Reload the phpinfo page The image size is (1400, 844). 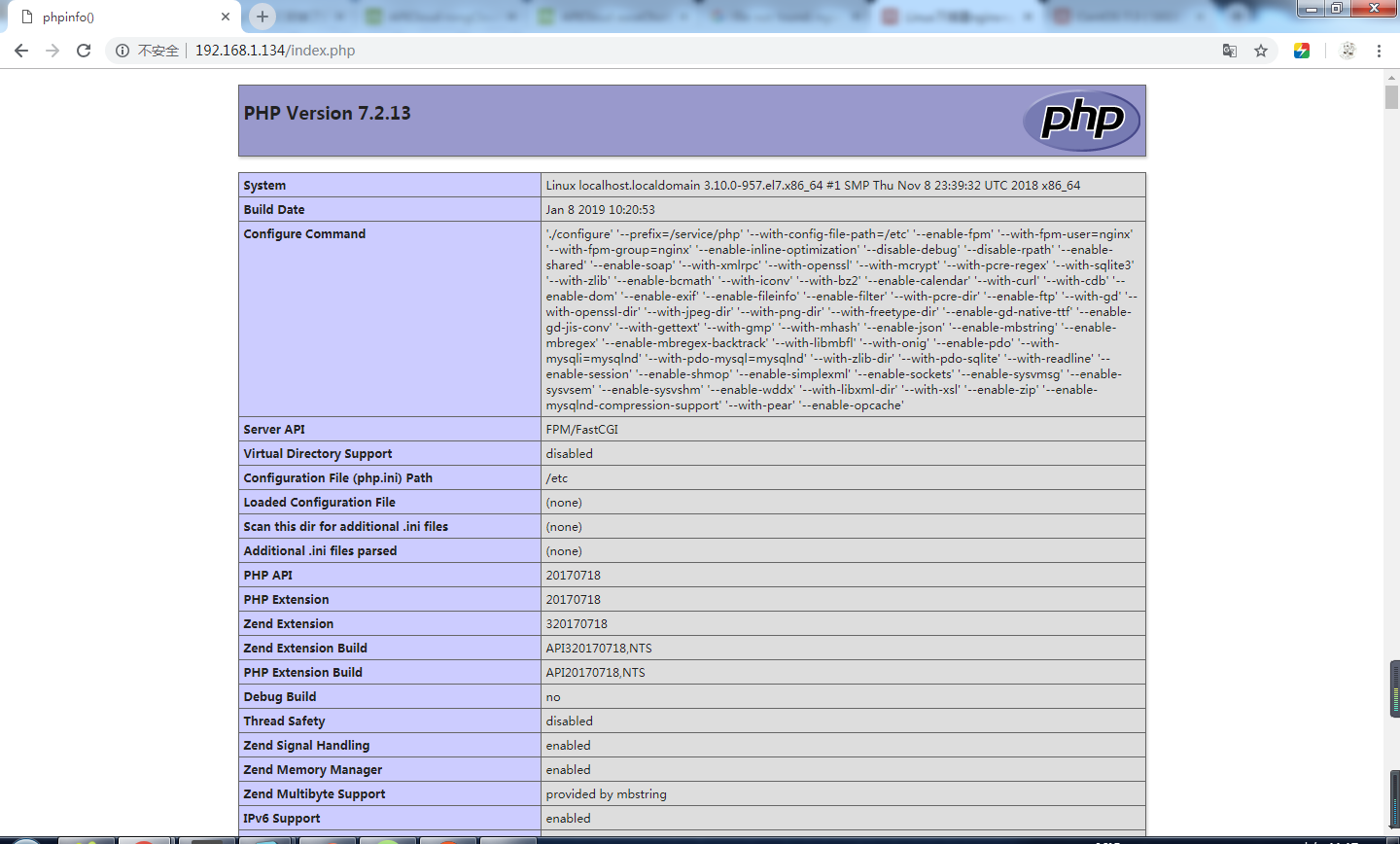(x=84, y=51)
